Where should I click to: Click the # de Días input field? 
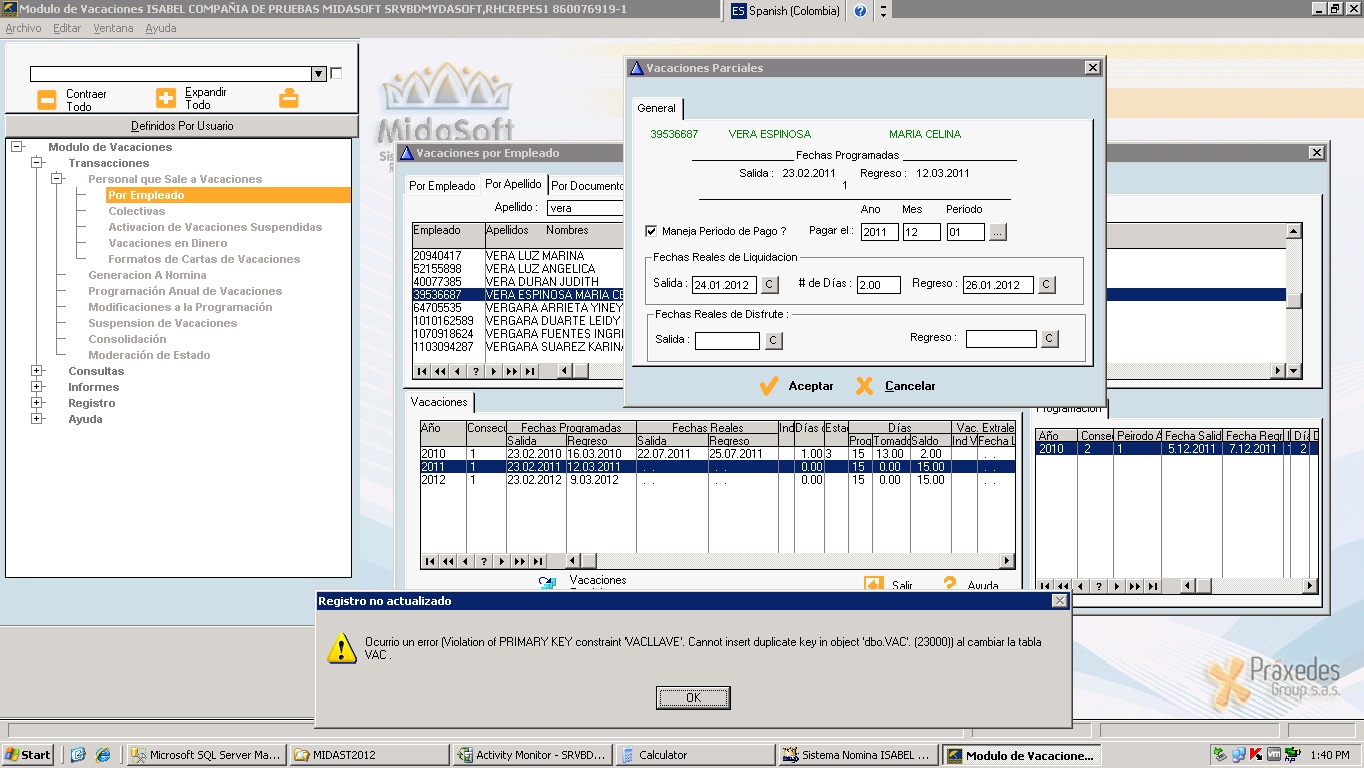tap(878, 285)
